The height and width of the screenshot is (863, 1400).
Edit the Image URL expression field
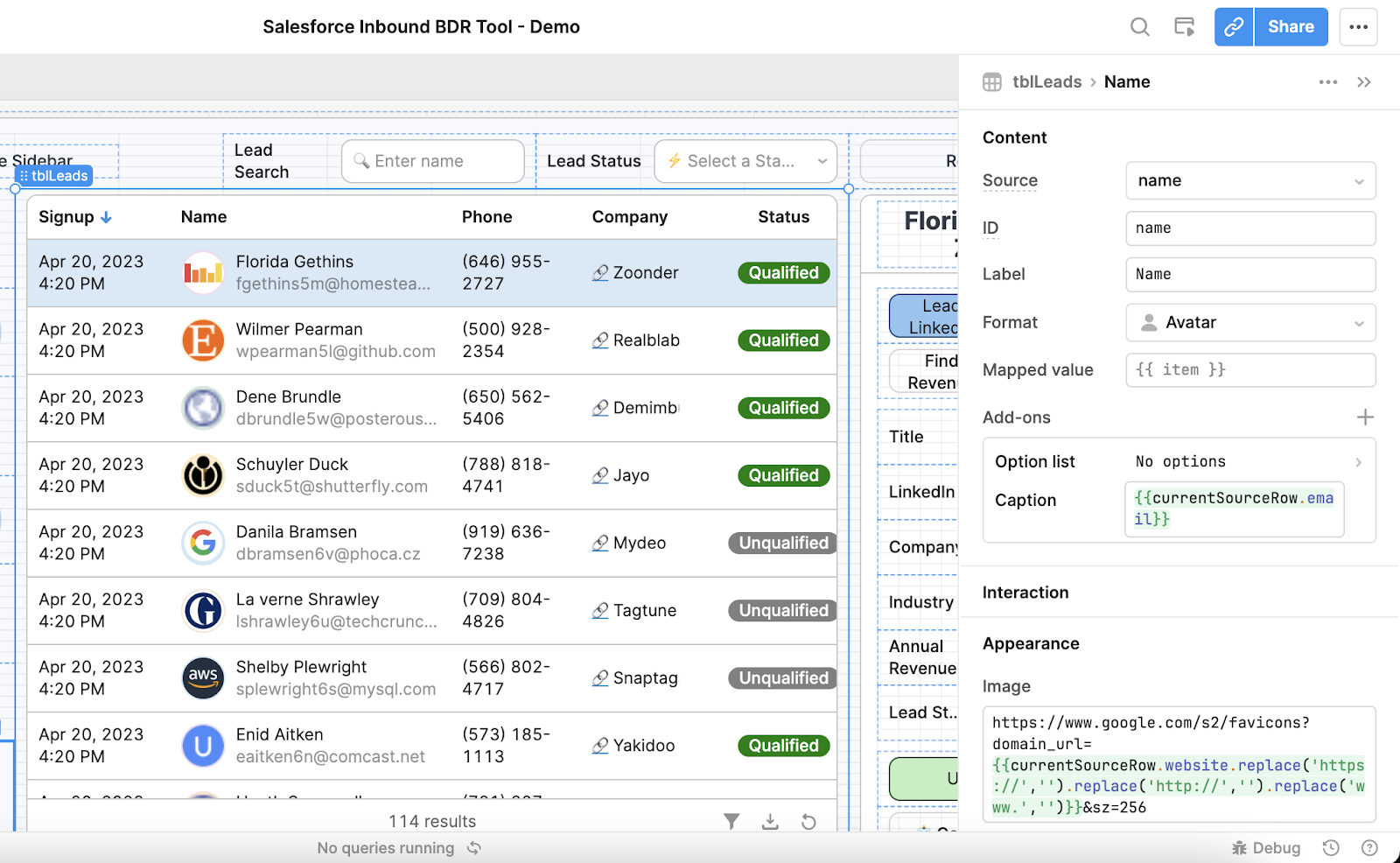1179,765
